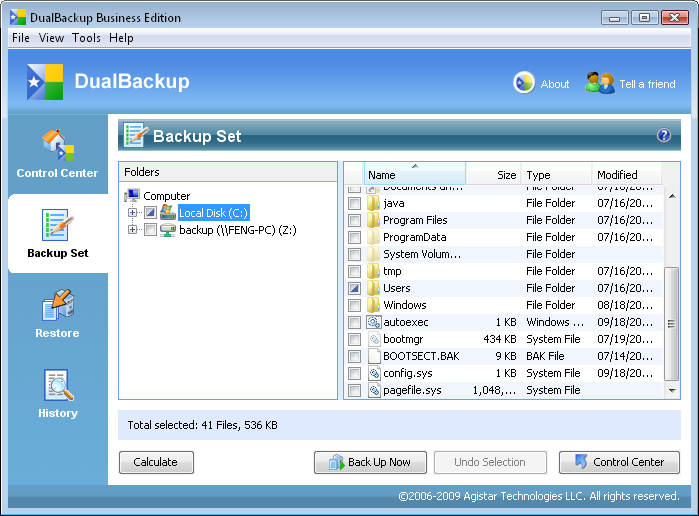699x516 pixels.
Task: Click the Computer icon in folder tree
Action: coord(132,195)
